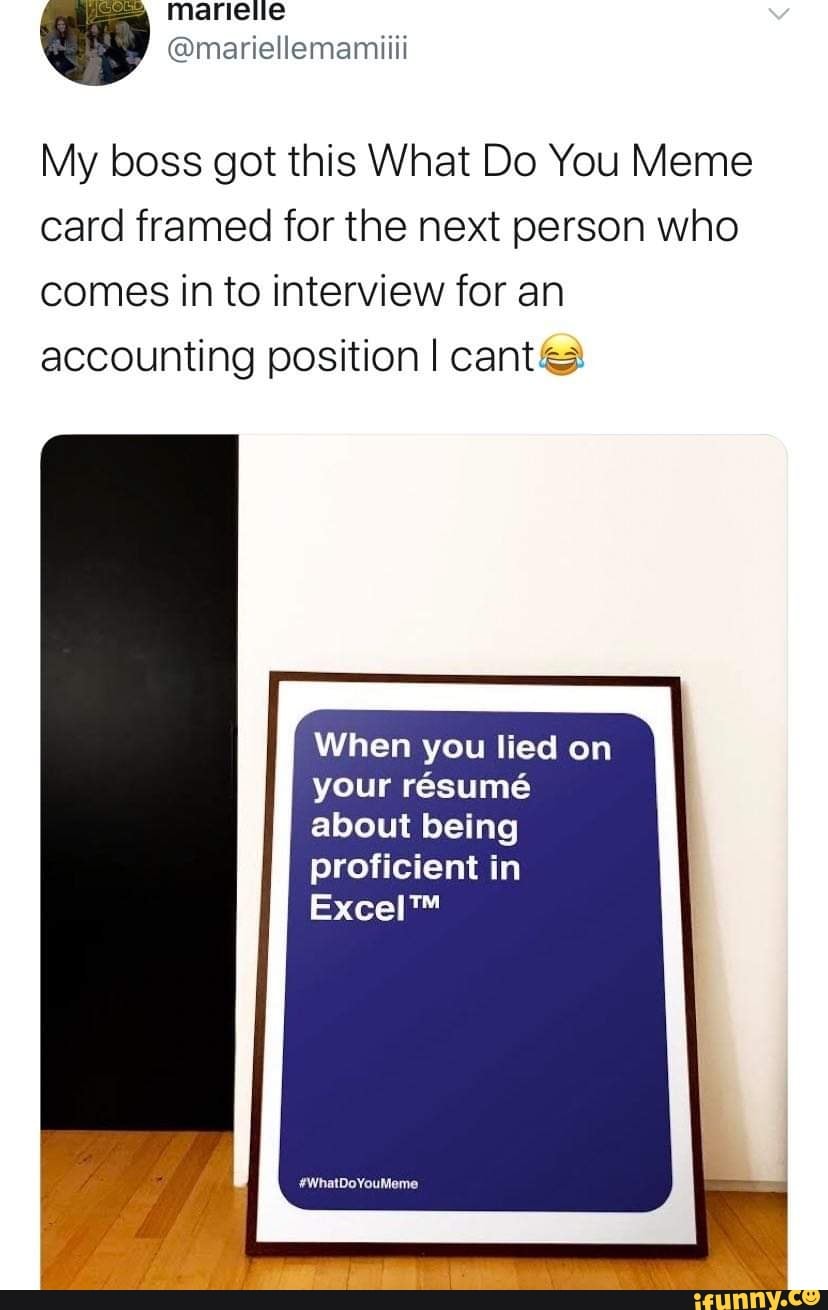Screen dimensions: 828x1310
Task: Click "When you lied on" card text
Action: click(x=461, y=747)
